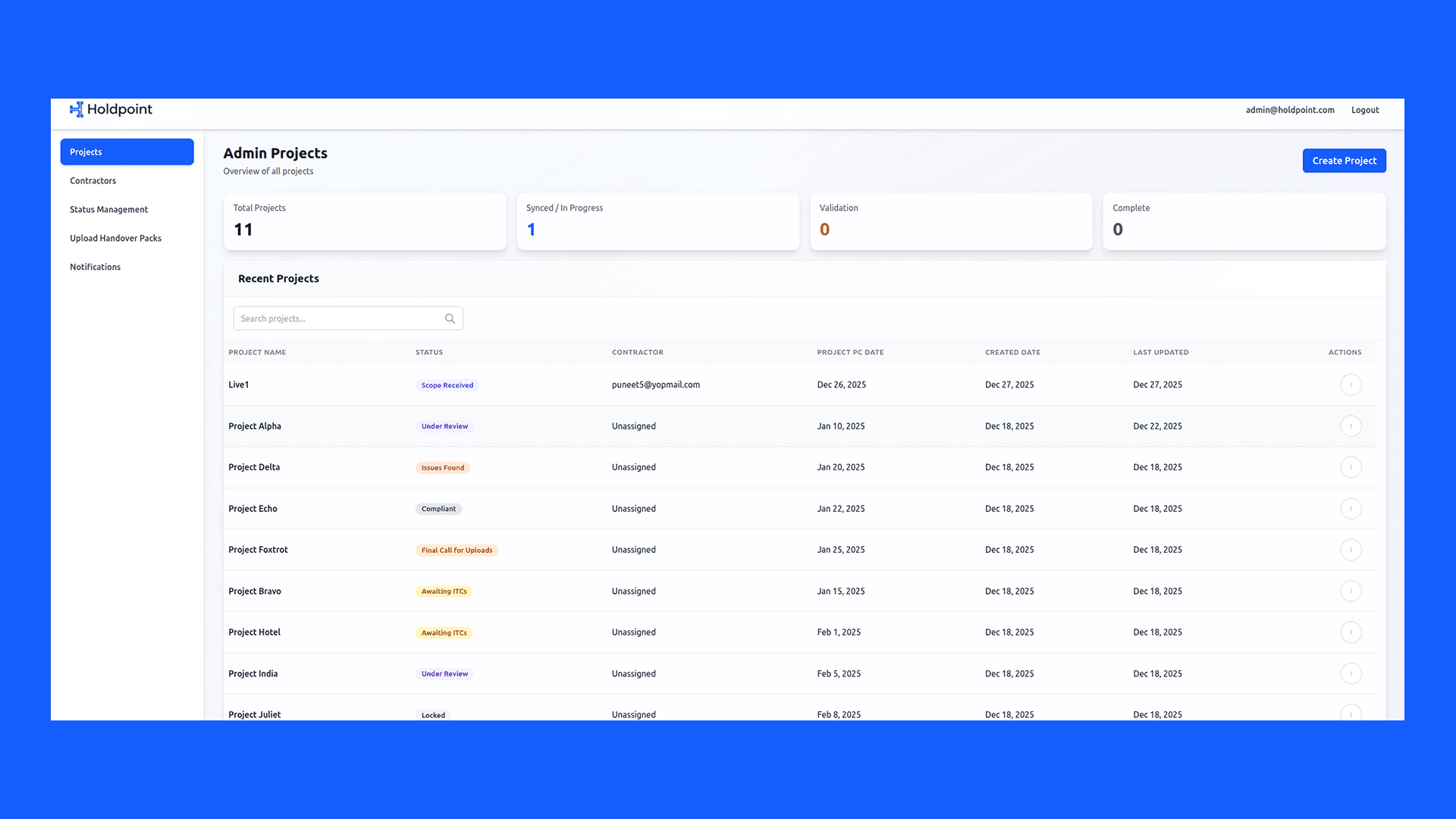Click the Logout link
Screen dimensions: 1456x819
1364,110
